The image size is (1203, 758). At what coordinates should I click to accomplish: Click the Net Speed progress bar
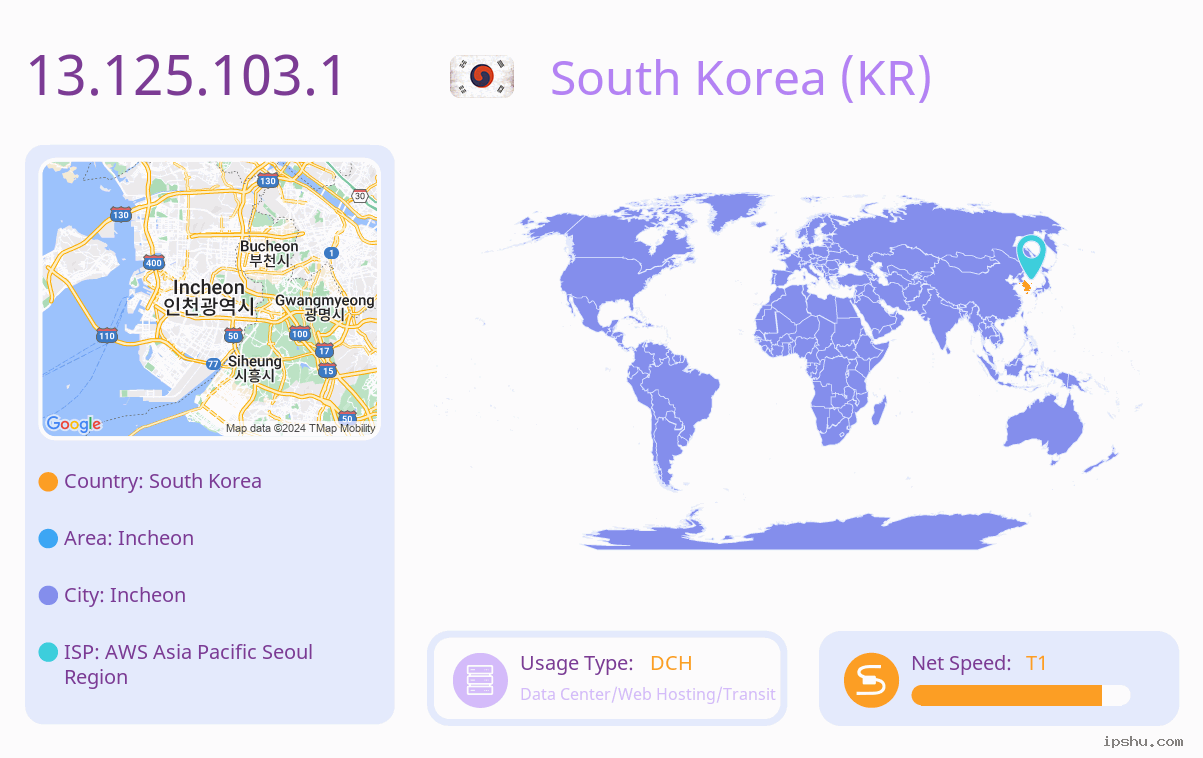[1021, 695]
